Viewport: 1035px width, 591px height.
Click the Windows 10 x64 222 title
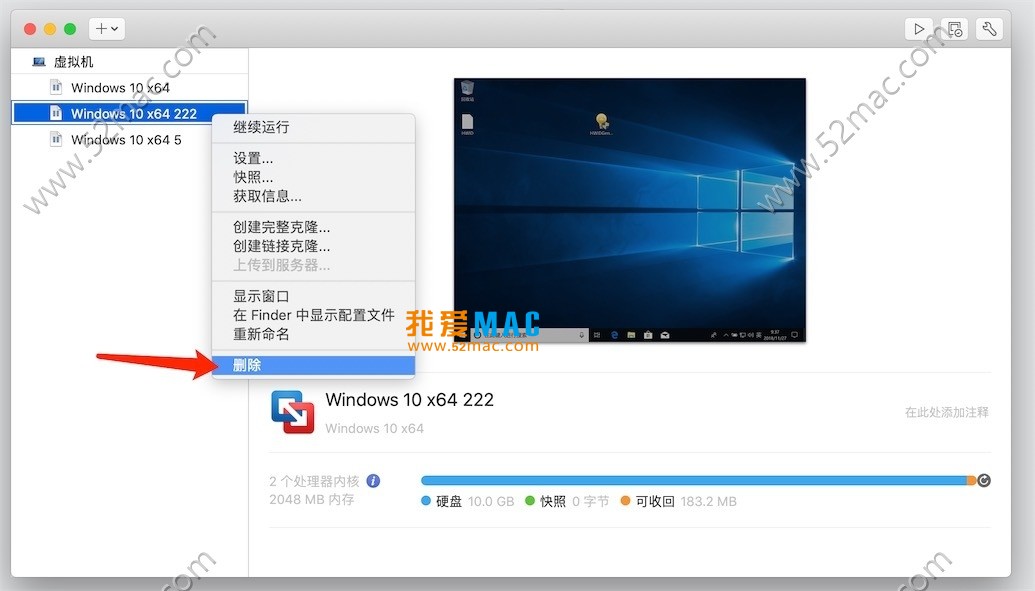click(x=409, y=400)
